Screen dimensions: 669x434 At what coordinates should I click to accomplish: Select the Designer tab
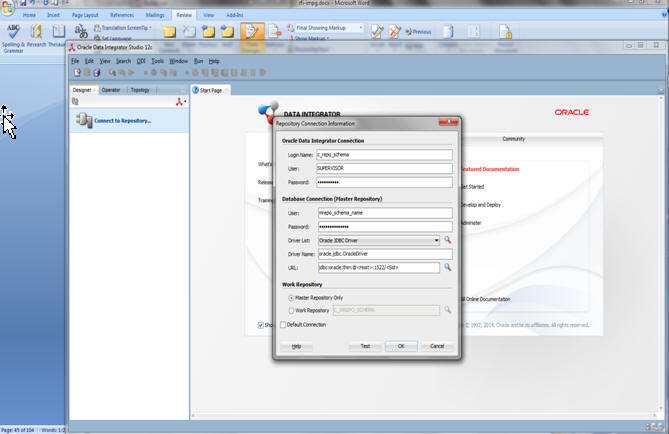pos(82,90)
